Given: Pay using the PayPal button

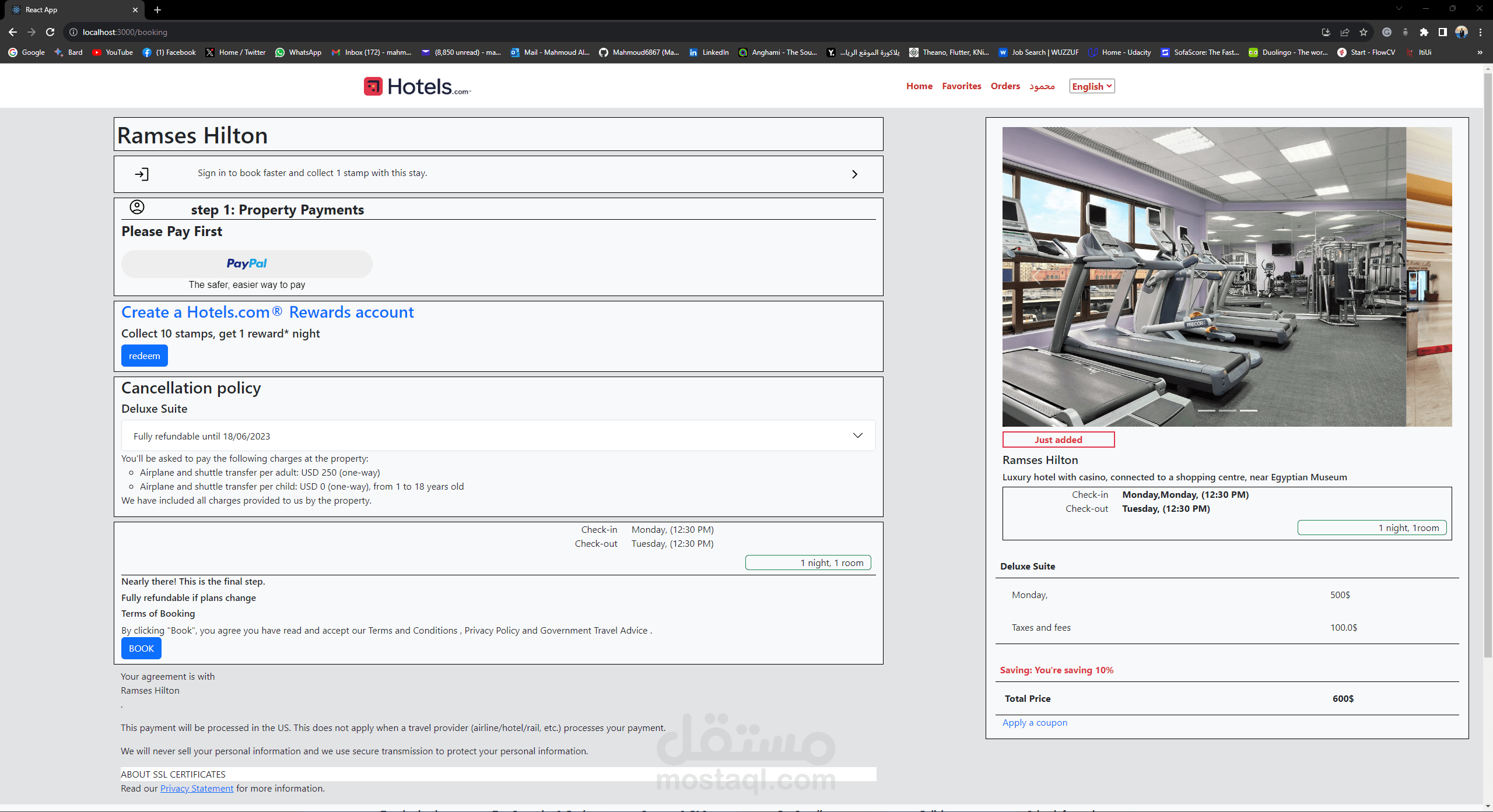Looking at the screenshot, I should [x=247, y=263].
